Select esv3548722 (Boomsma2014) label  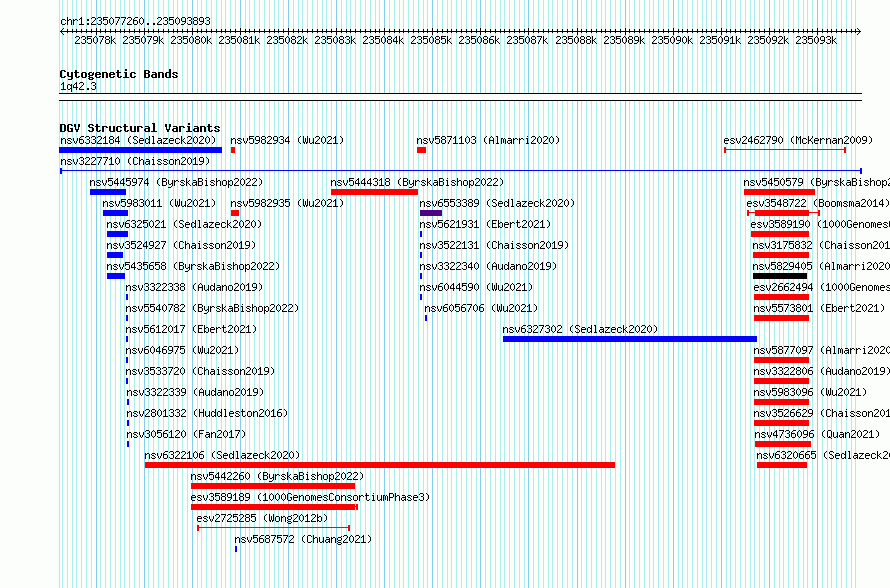click(818, 203)
